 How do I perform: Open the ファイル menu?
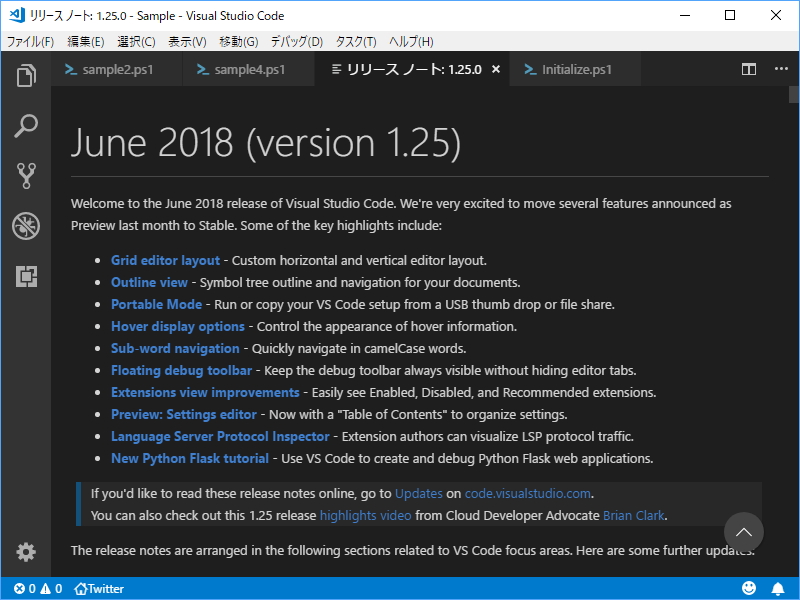point(31,41)
